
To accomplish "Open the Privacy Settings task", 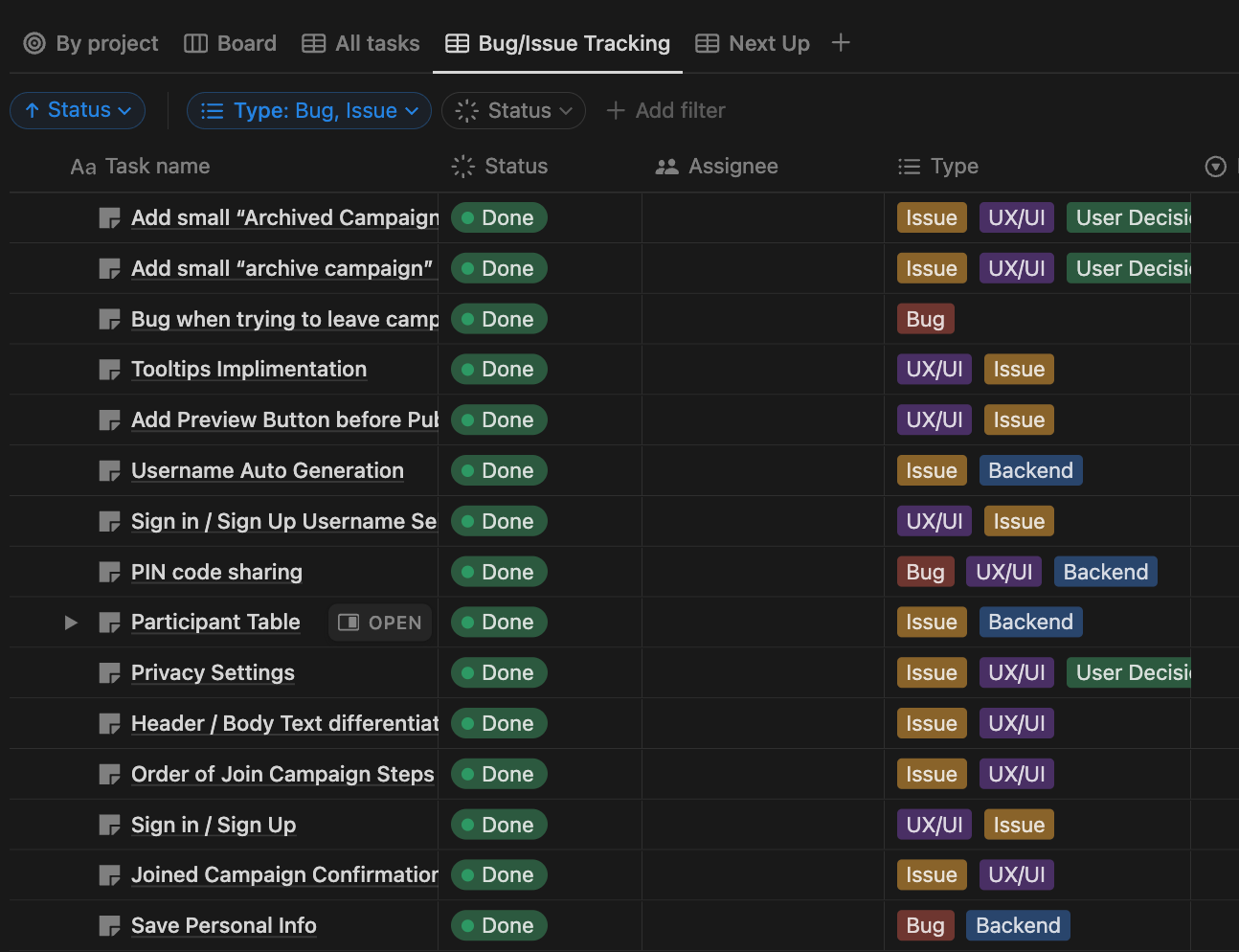I will click(x=213, y=673).
